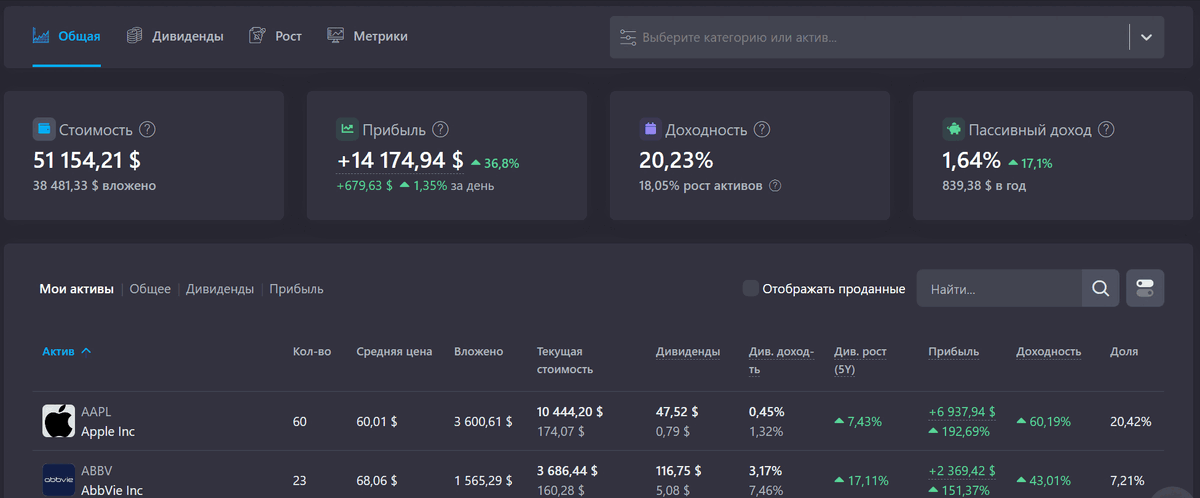This screenshot has height=498, width=1200.
Task: Focus the Выберите категорию или актив field
Action: pyautogui.click(x=869, y=37)
